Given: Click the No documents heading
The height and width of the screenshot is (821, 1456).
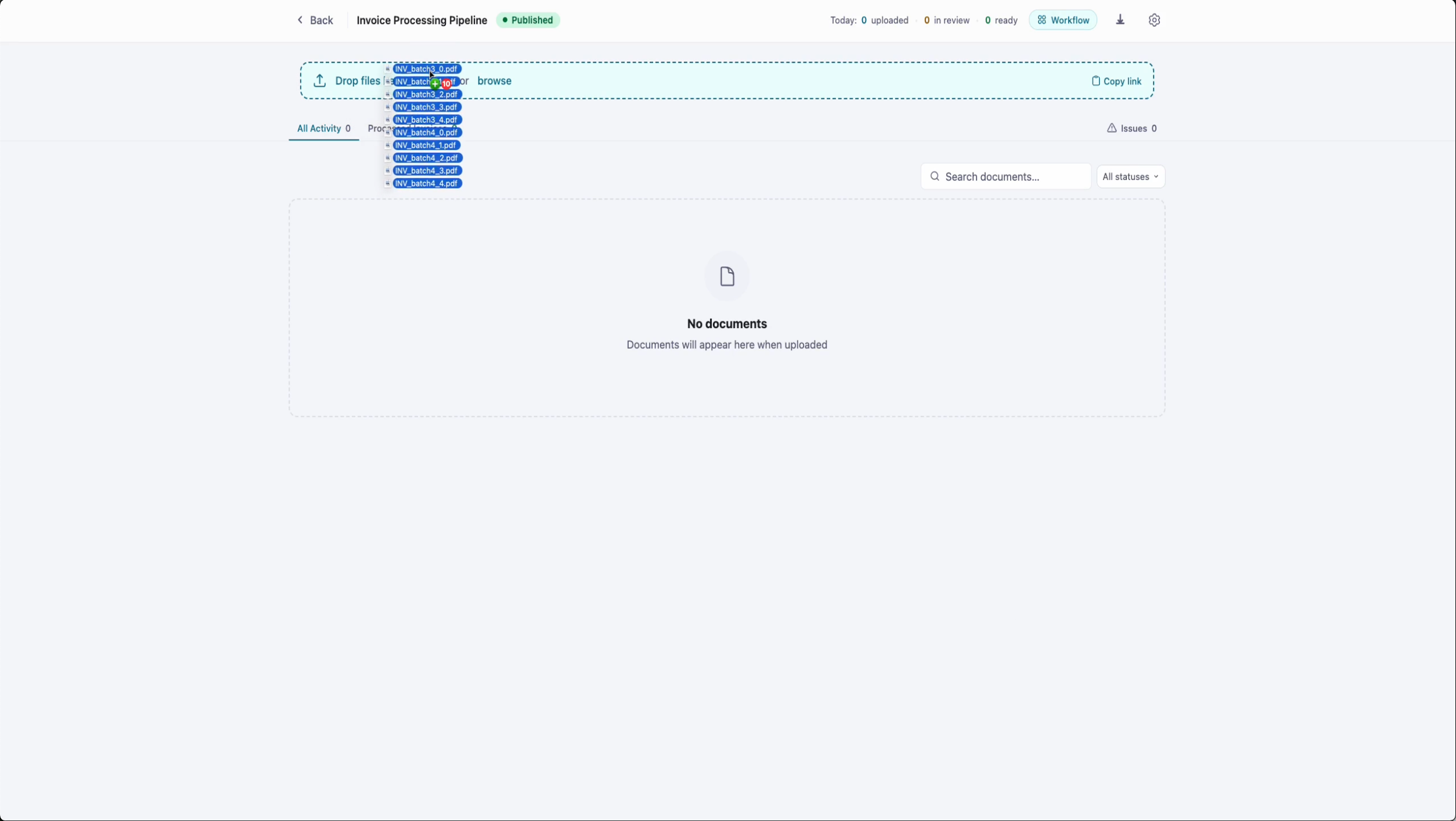Looking at the screenshot, I should point(727,324).
